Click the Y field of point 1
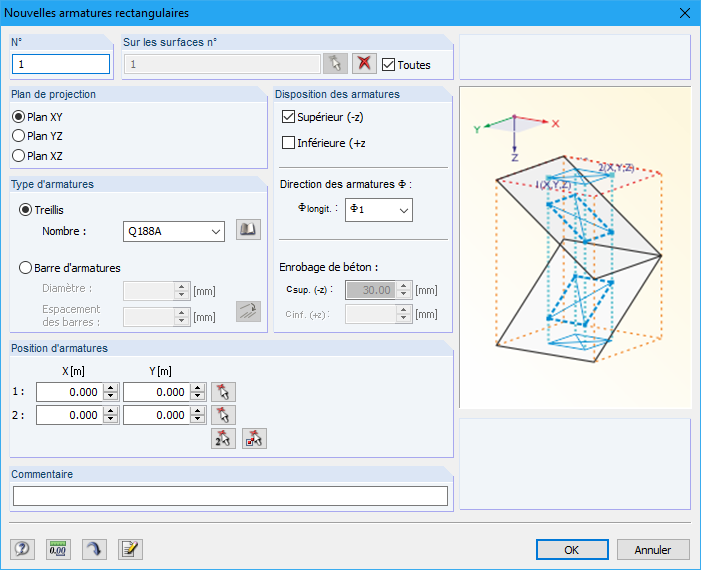Image resolution: width=701 pixels, height=570 pixels. [156, 392]
